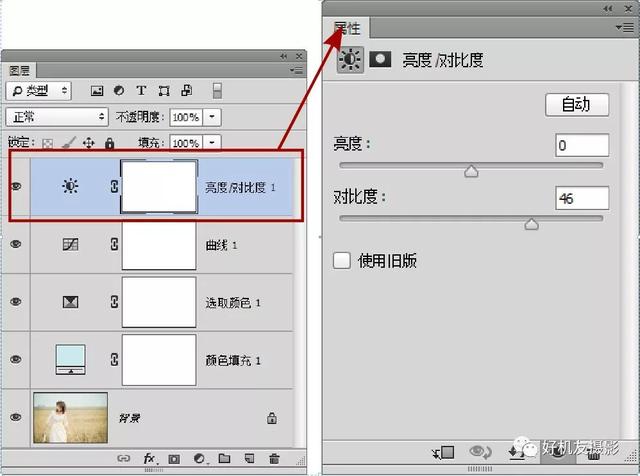The height and width of the screenshot is (476, 640).
Task: Add a layer mask from bottom bar
Action: click(x=174, y=458)
